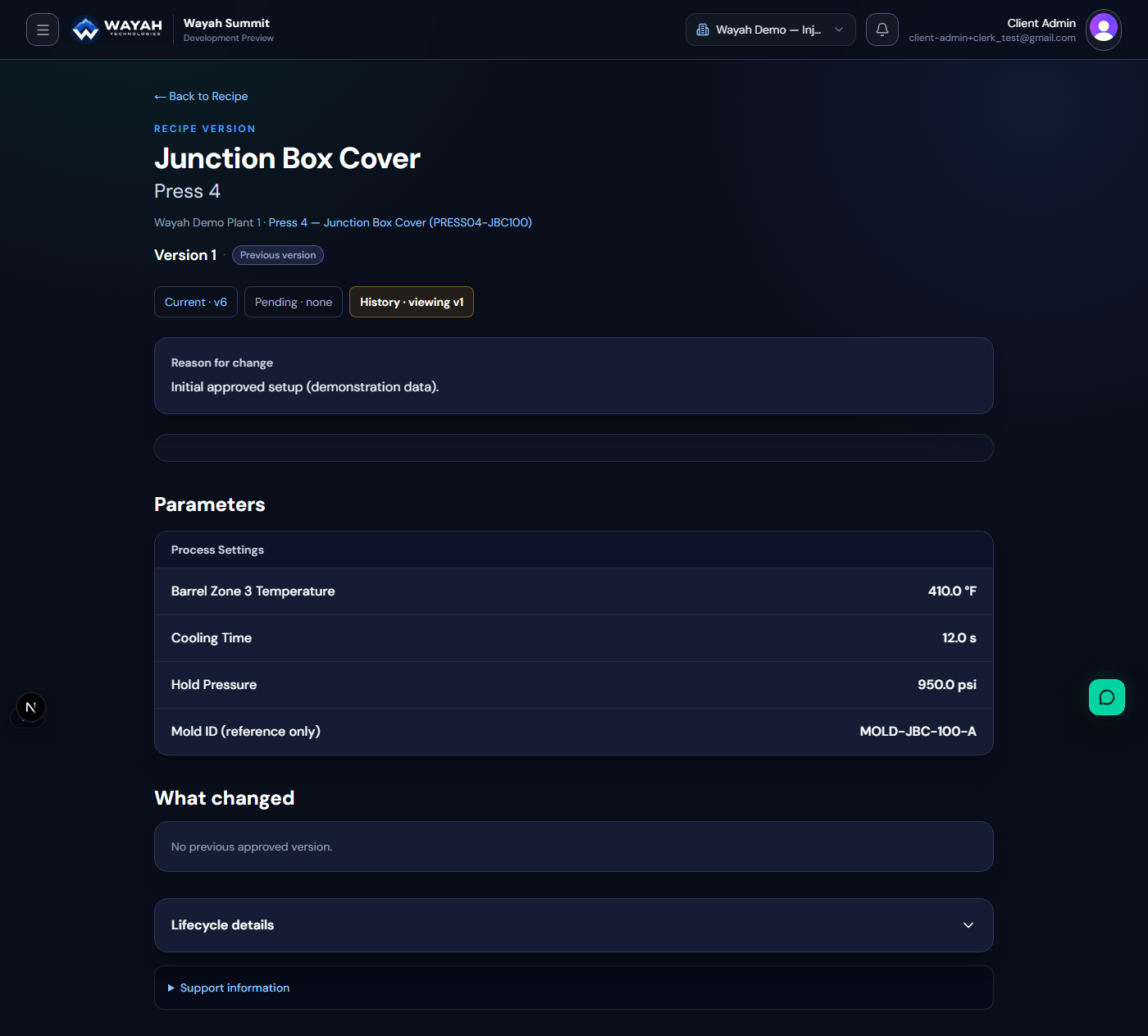
Task: Click the Wayah Demo Plant 1 text
Action: click(x=207, y=222)
